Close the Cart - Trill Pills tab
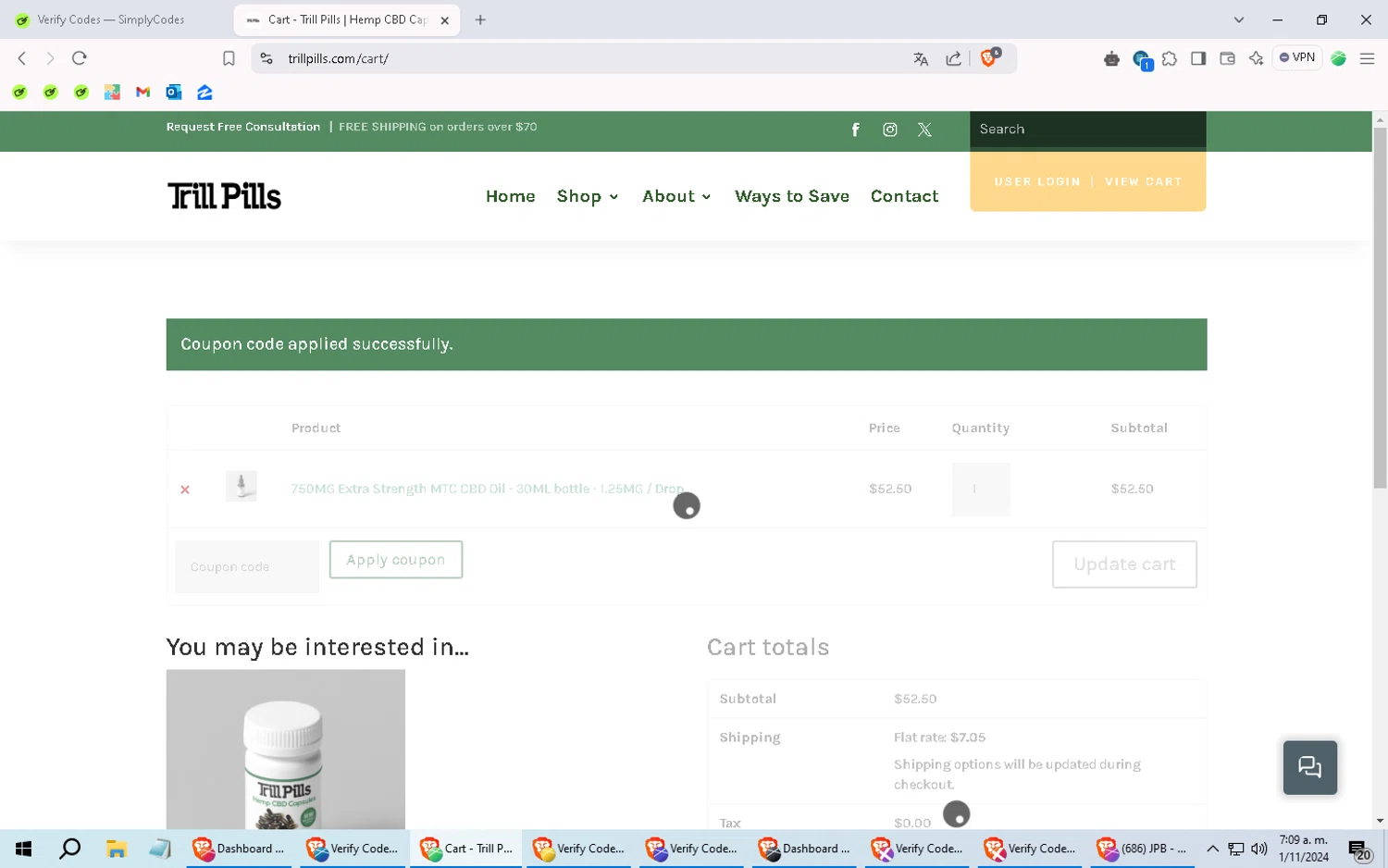Viewport: 1388px width, 868px height. 444,19
